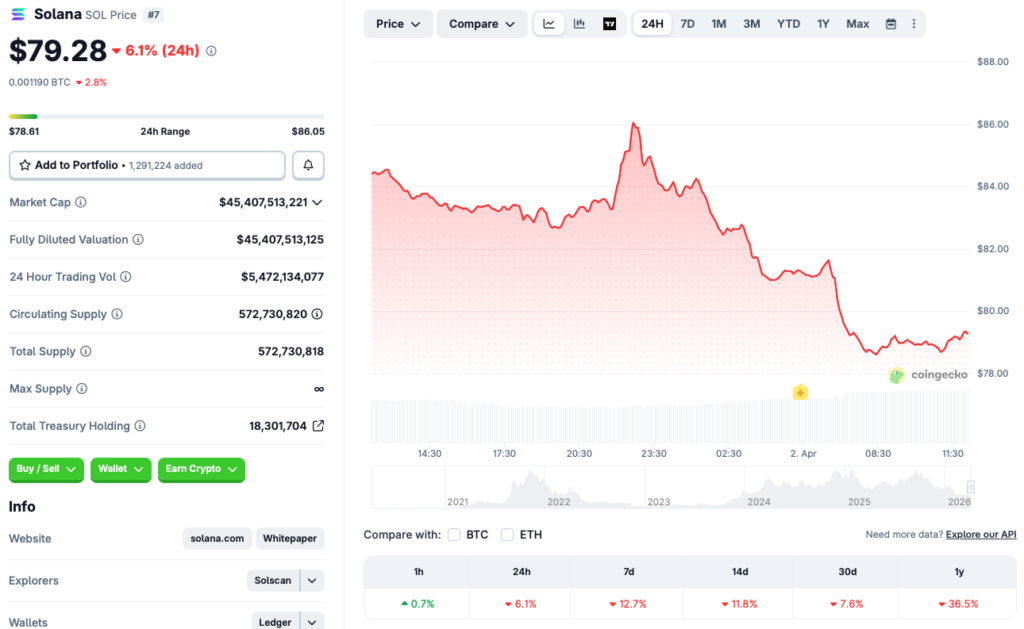
Task: Open the TradingView (TV) chart icon
Action: (x=609, y=22)
